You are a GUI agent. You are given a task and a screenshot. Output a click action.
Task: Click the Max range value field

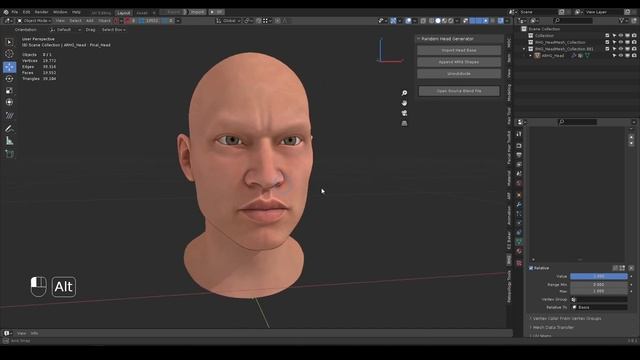point(599,291)
